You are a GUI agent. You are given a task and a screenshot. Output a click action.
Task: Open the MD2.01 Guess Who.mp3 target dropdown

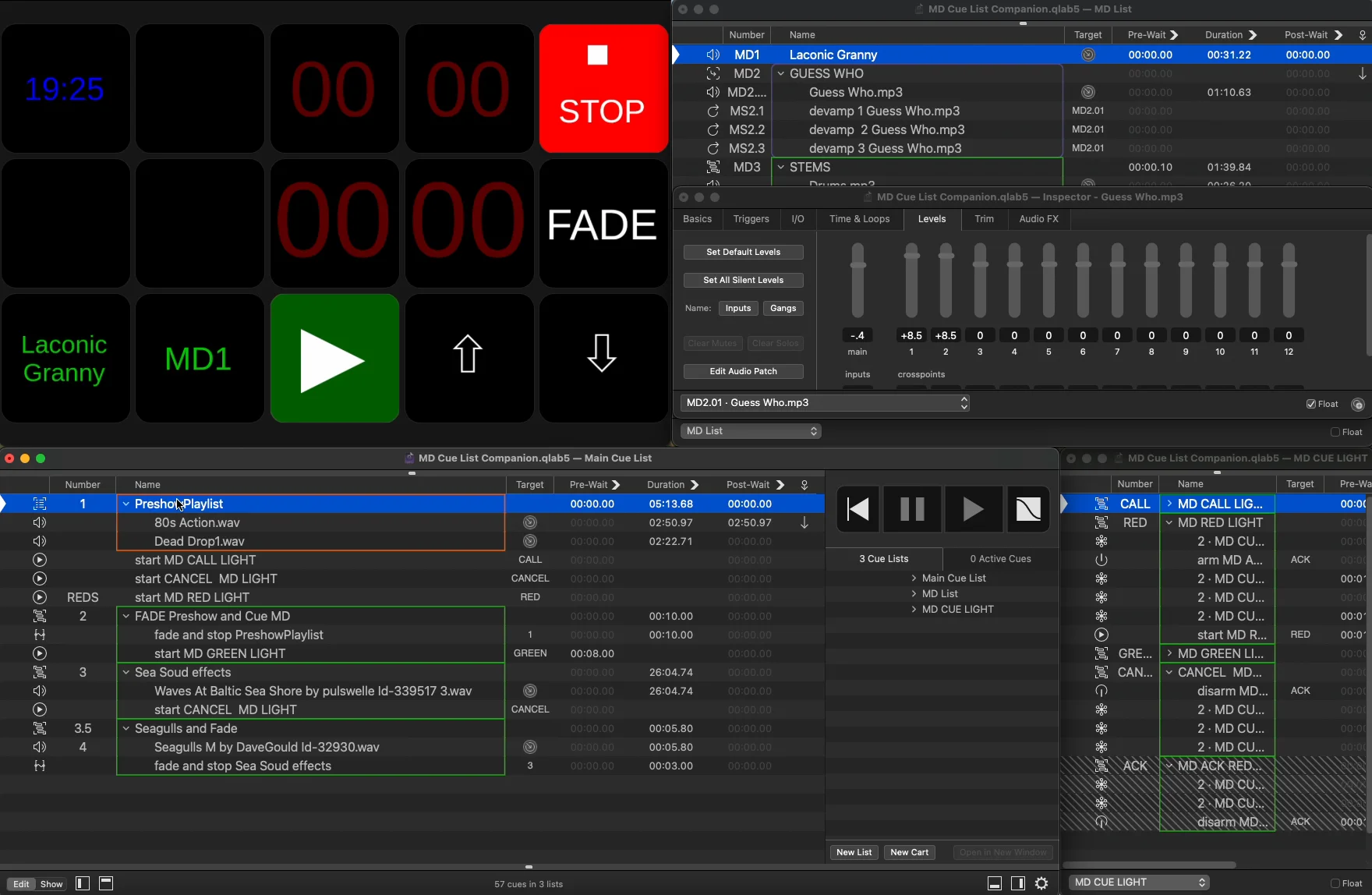[x=825, y=403]
